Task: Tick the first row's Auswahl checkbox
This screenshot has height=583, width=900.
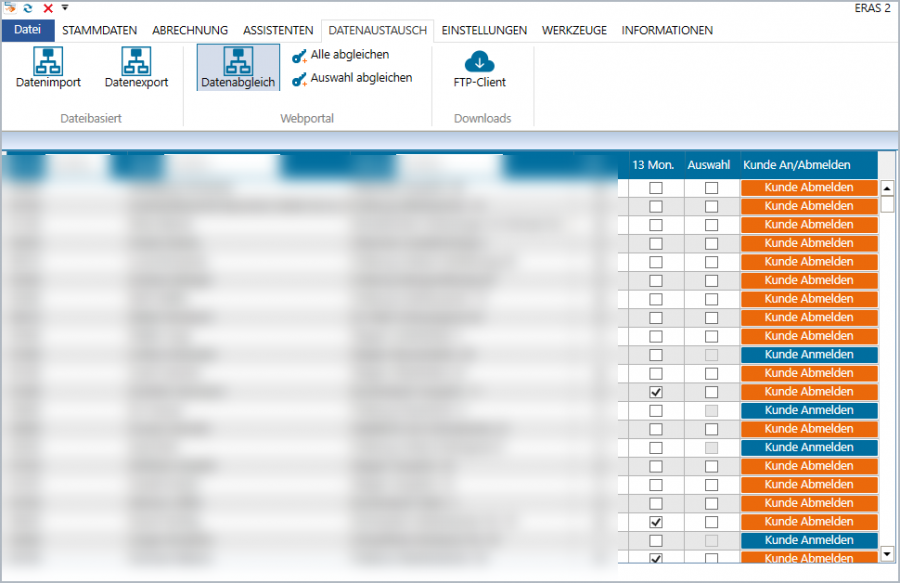Action: 711,188
